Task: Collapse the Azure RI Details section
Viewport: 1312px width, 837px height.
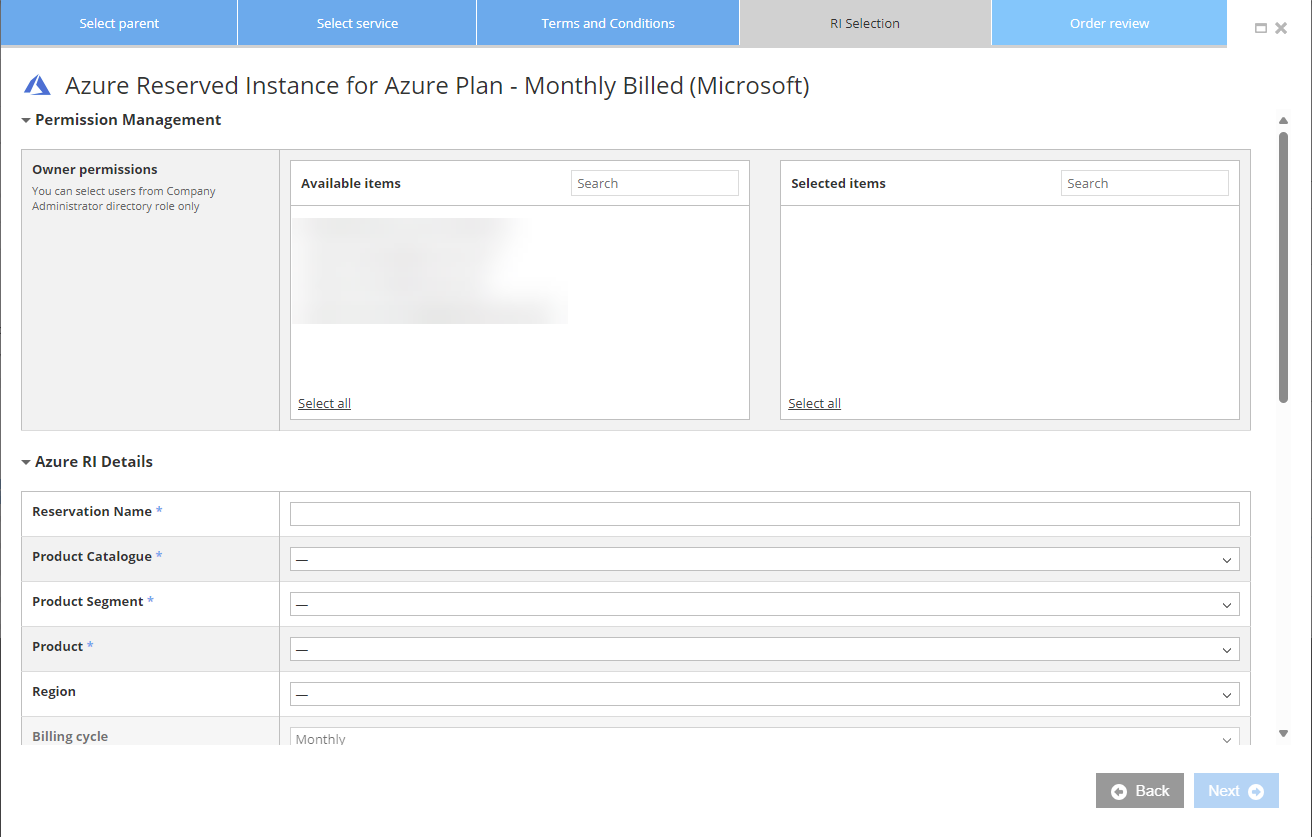Action: 26,462
